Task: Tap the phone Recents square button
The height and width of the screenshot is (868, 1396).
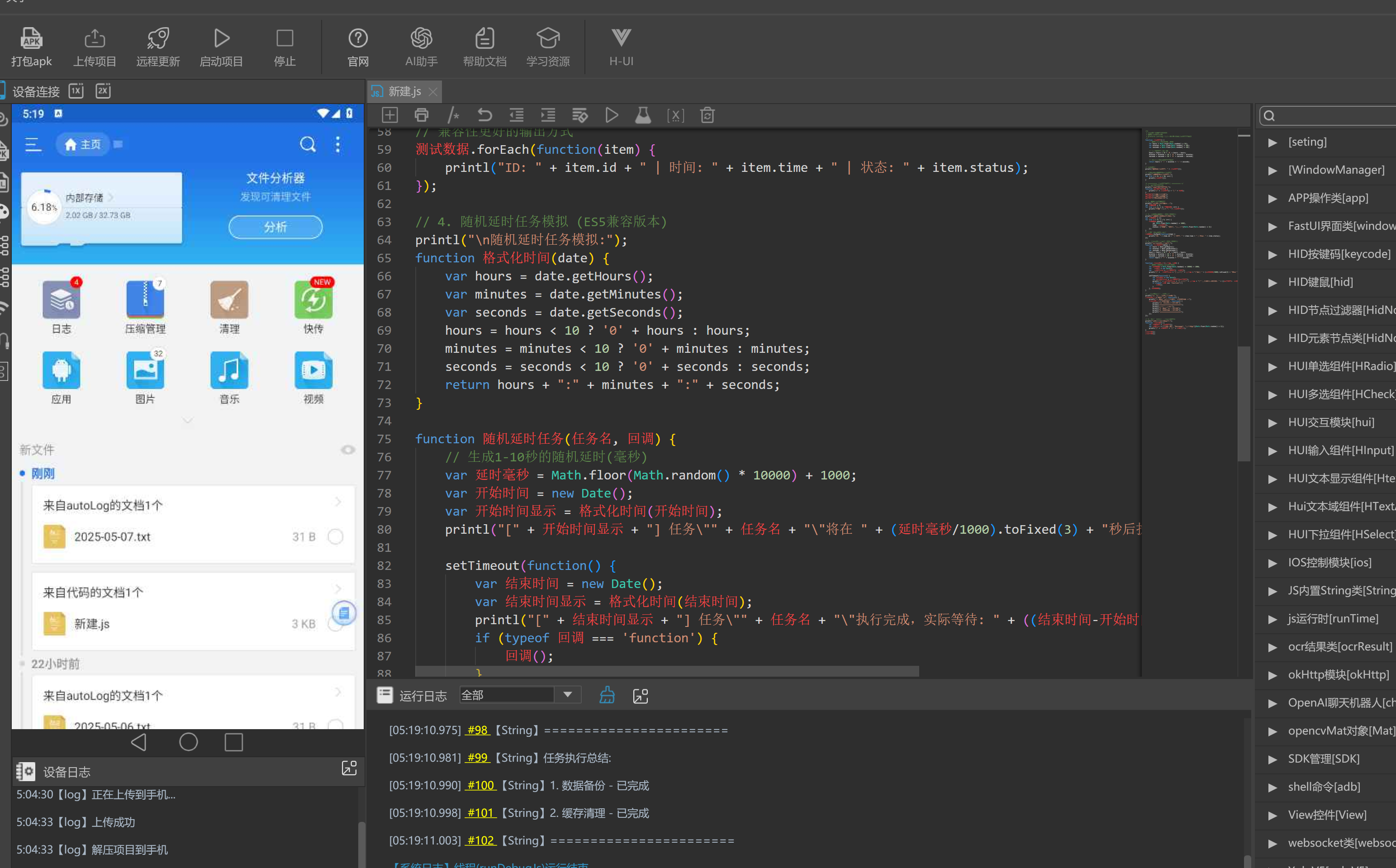Action: pos(233,742)
